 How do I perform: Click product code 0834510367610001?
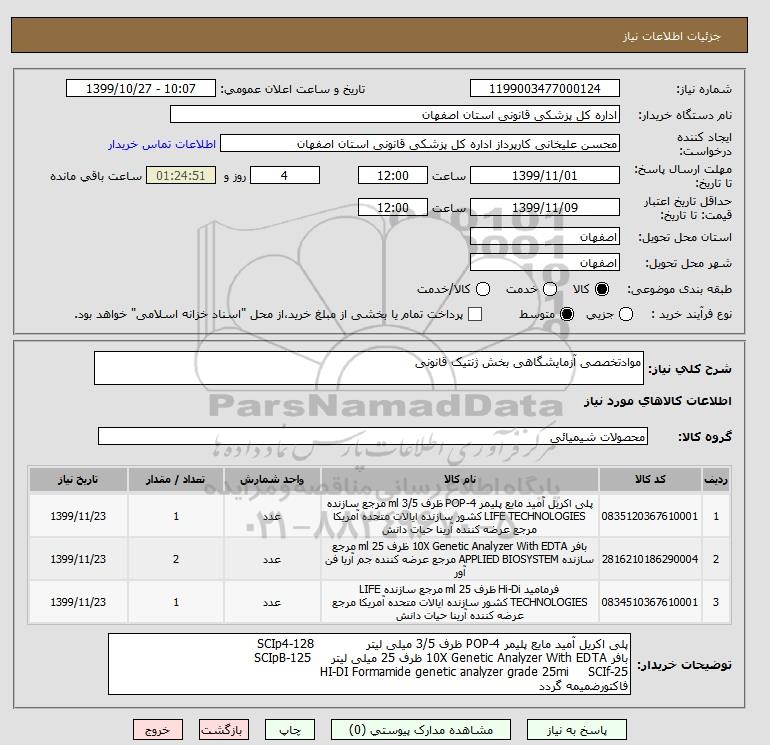point(650,602)
